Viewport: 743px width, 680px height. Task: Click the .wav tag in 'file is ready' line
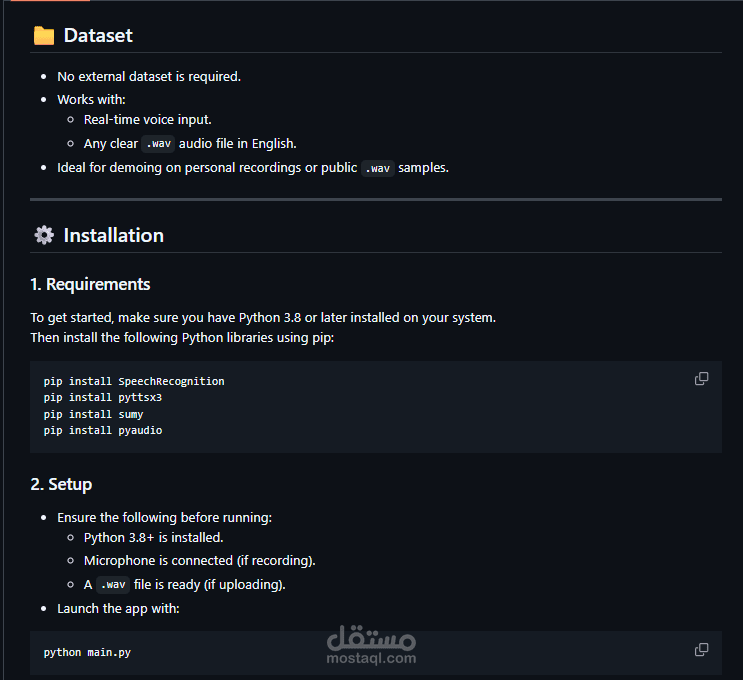(x=113, y=585)
